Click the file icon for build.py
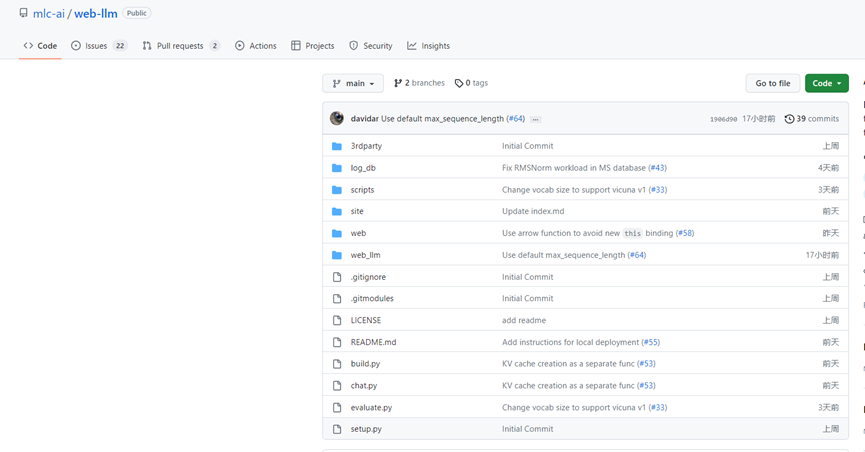Viewport: 865px width, 452px height. pos(337,364)
